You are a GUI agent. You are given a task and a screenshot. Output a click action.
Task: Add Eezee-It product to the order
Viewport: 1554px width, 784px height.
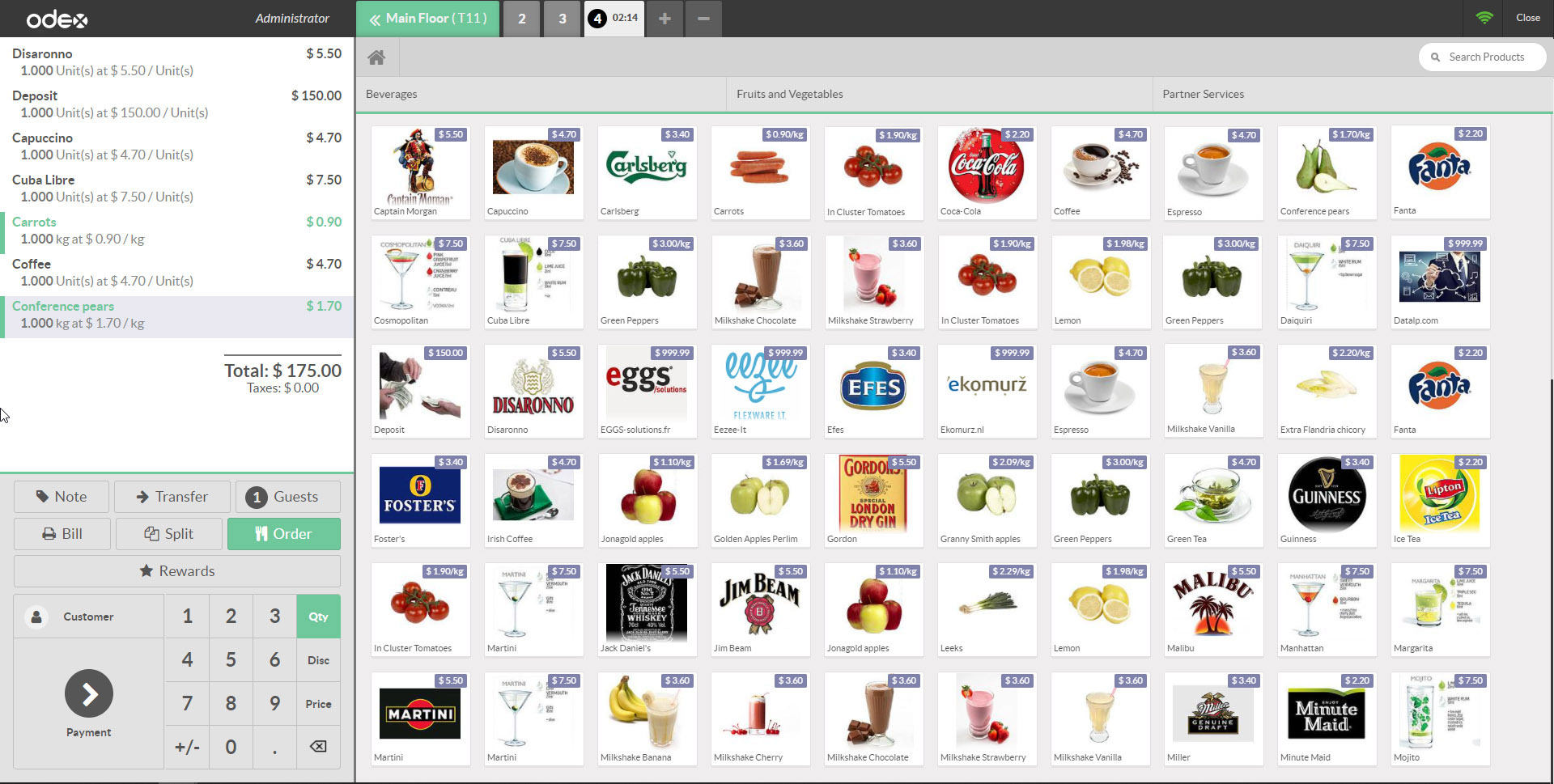coord(760,391)
